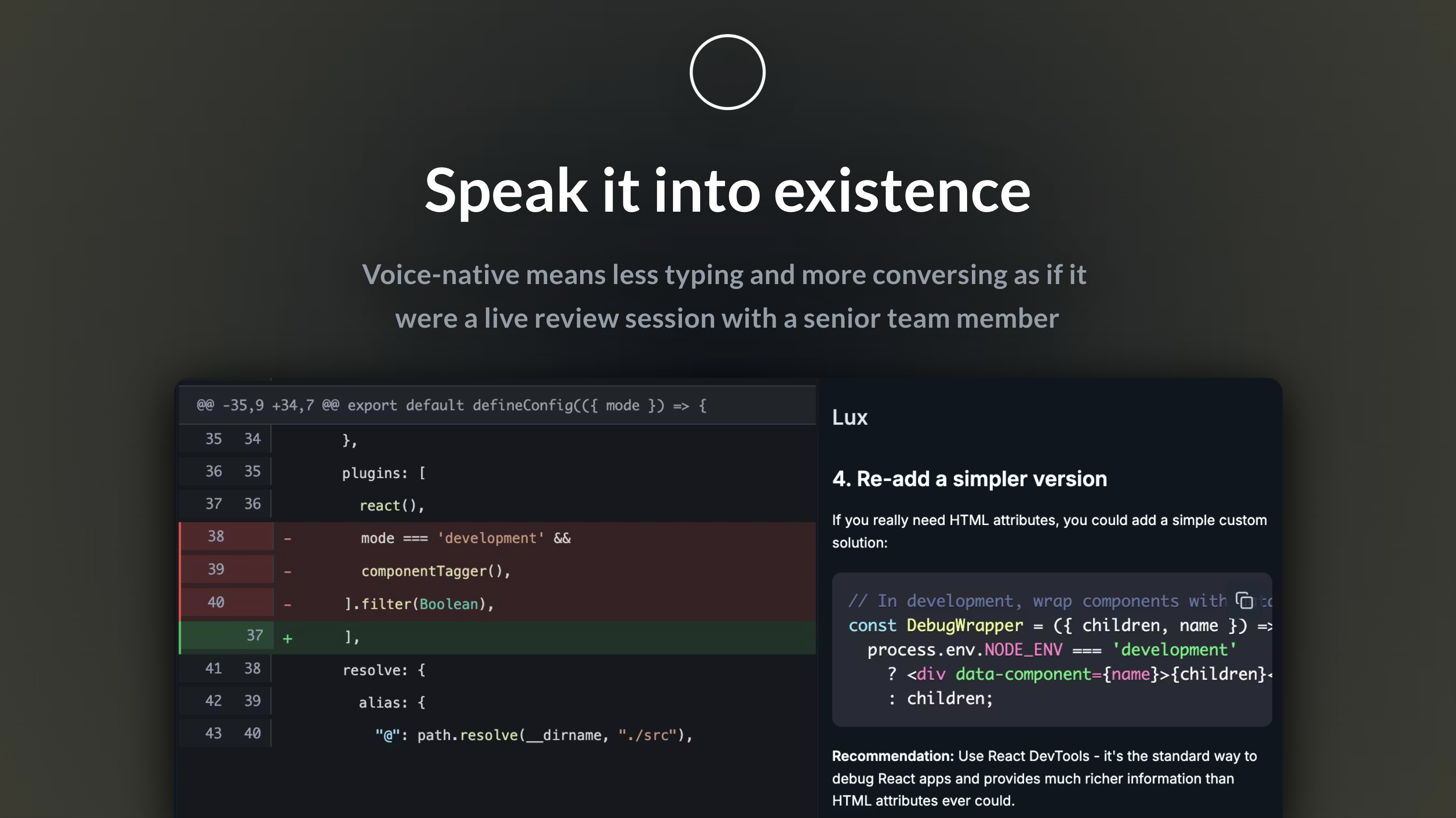Click deleted line number 39 in the gutter
The image size is (1456, 818).
215,569
